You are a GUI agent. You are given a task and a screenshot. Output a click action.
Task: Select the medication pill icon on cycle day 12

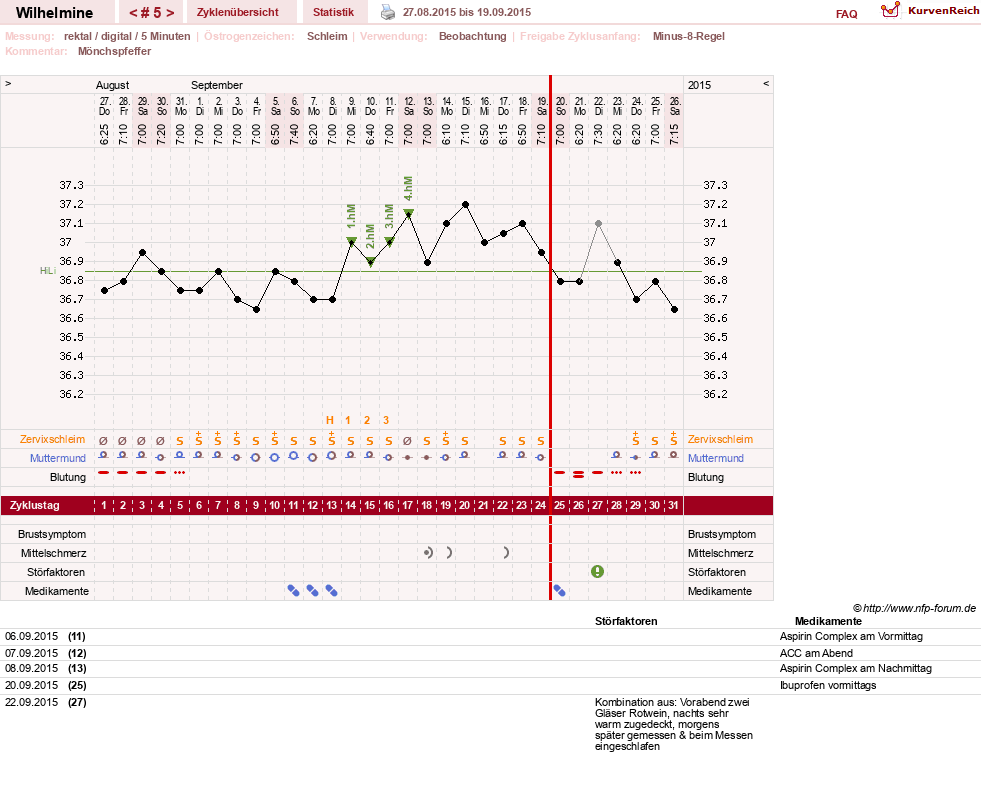coord(312,590)
